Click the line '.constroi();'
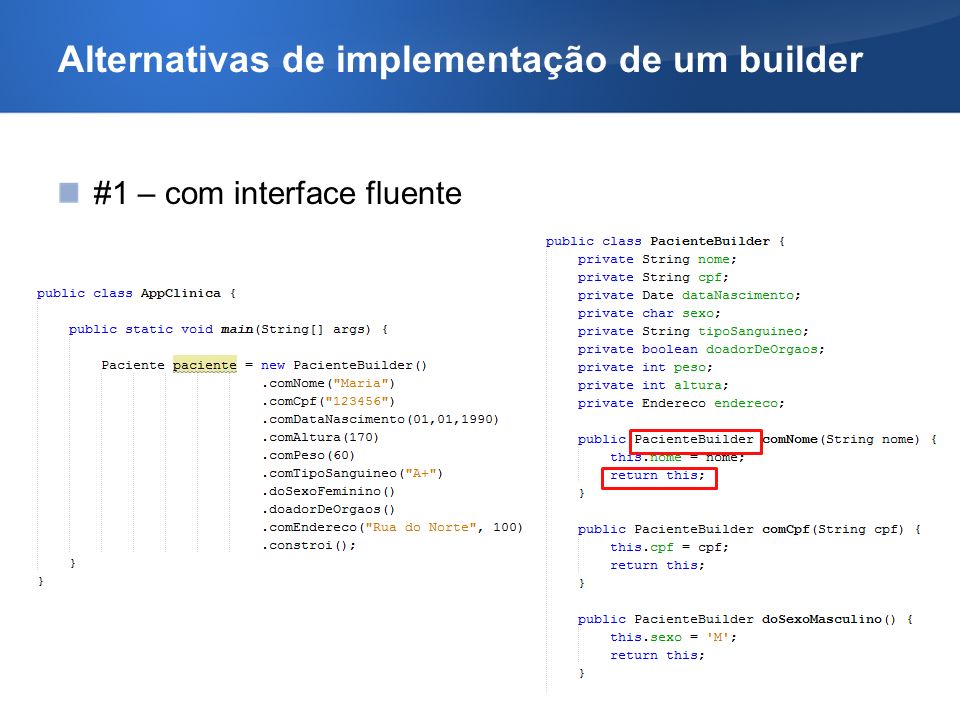This screenshot has width=960, height=720. click(x=309, y=546)
